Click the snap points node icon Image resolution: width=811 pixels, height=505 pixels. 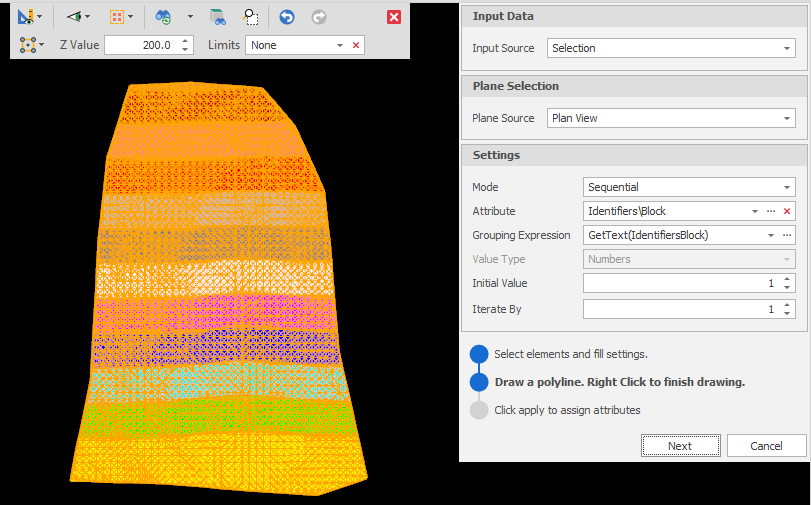point(27,45)
